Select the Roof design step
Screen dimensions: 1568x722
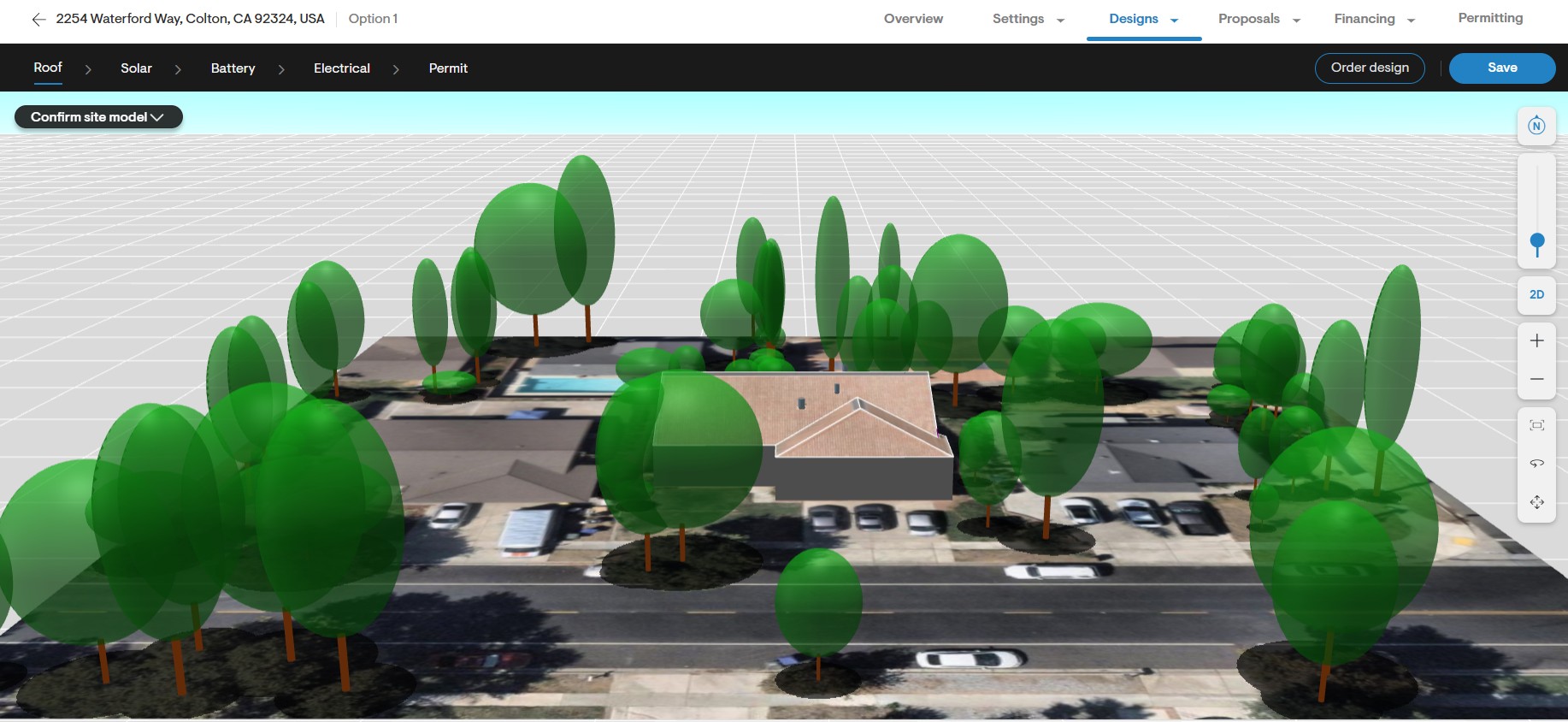(48, 68)
